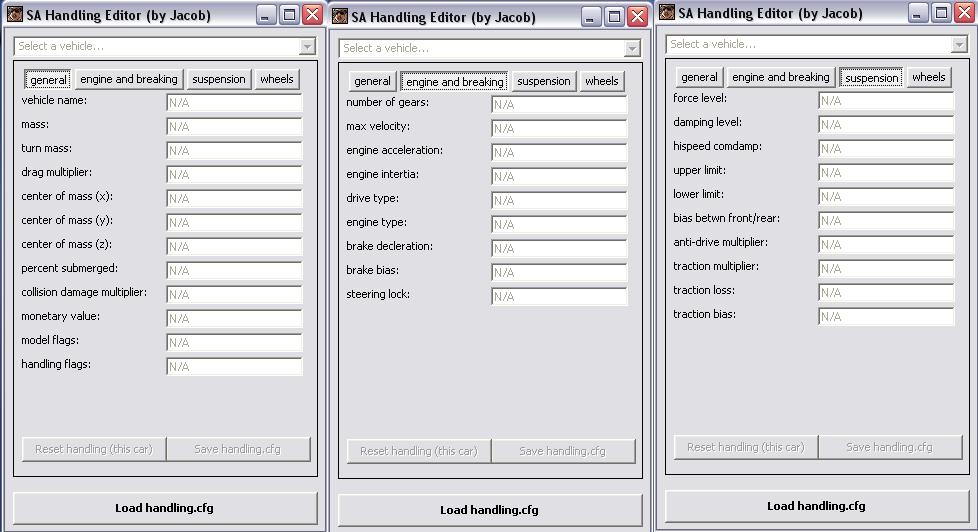Minimize the left SA Handling Editor window
Viewport: 978px width, 532px height.
point(266,15)
